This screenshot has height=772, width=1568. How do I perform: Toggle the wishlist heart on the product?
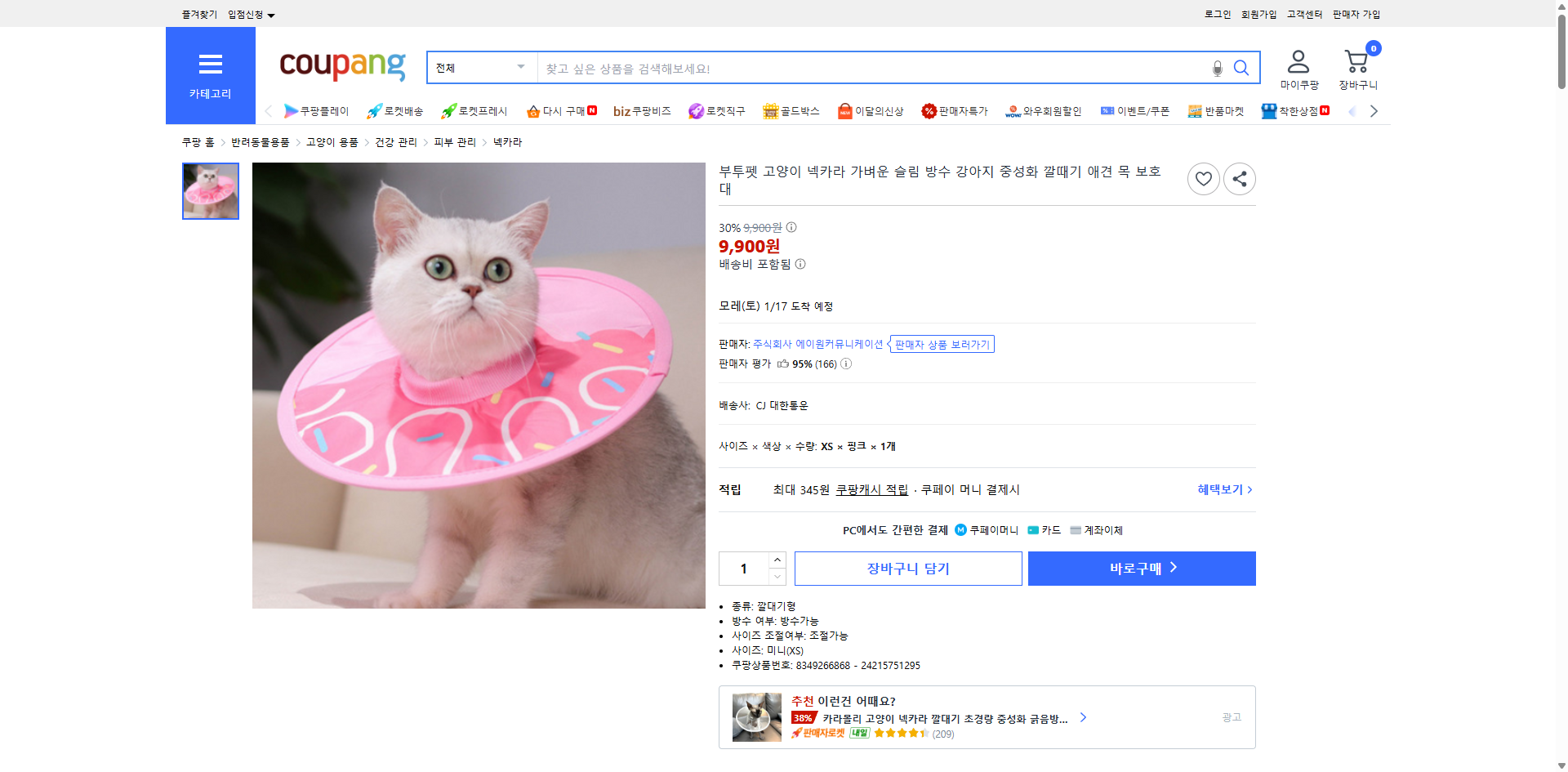[1203, 178]
